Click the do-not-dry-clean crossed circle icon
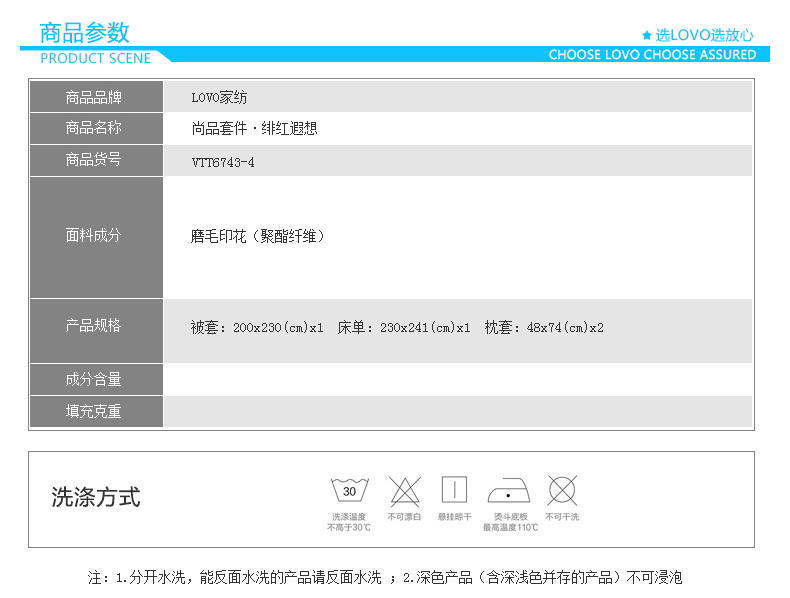Image resolution: width=790 pixels, height=598 pixels. 562,490
